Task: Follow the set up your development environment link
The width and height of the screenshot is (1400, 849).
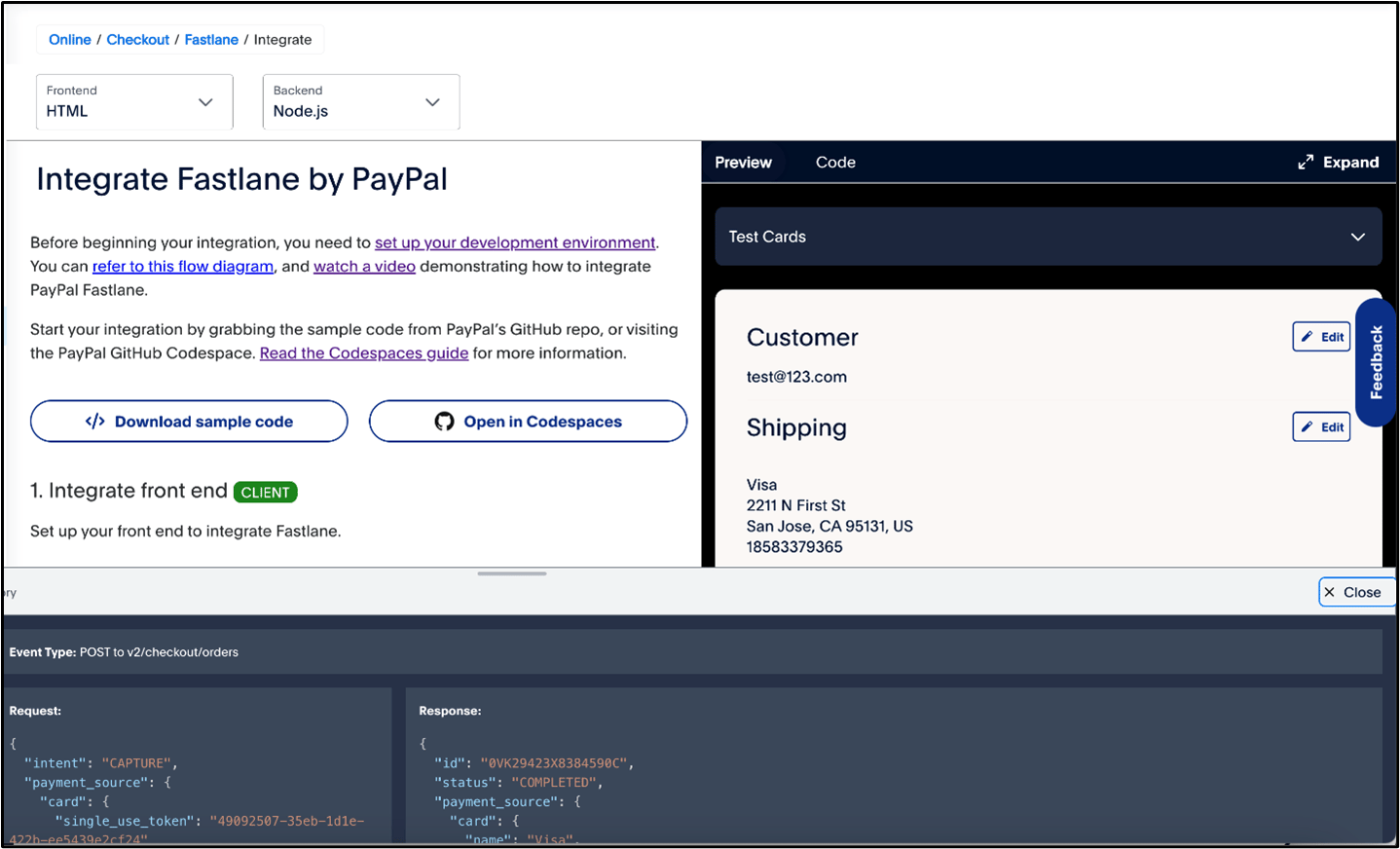Action: [515, 242]
